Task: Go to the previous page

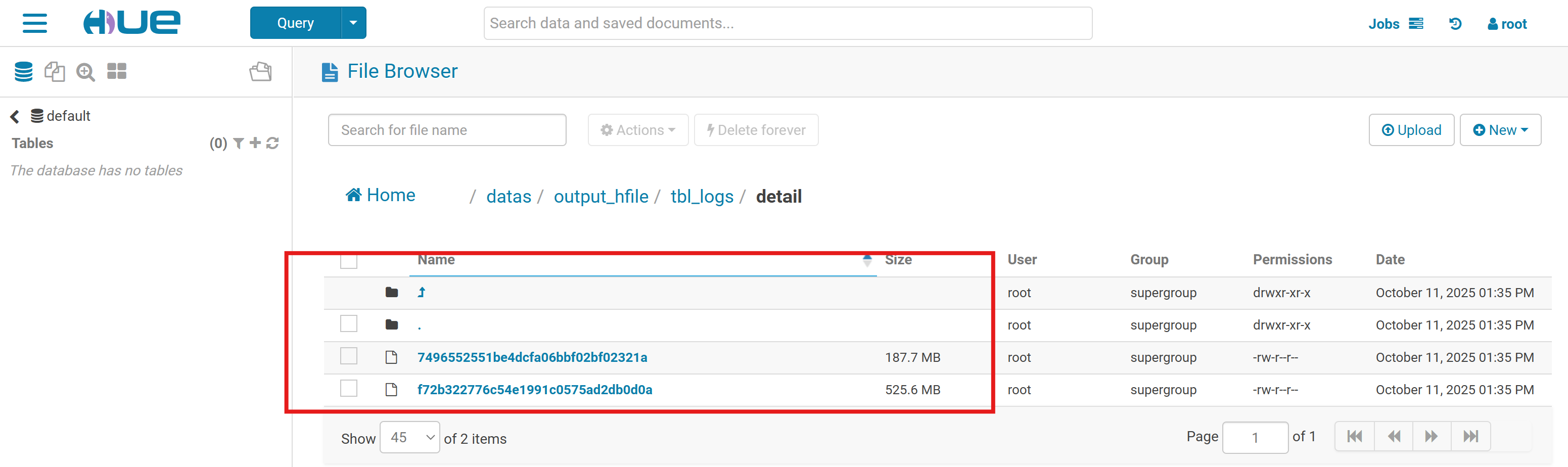Action: pyautogui.click(x=1393, y=437)
